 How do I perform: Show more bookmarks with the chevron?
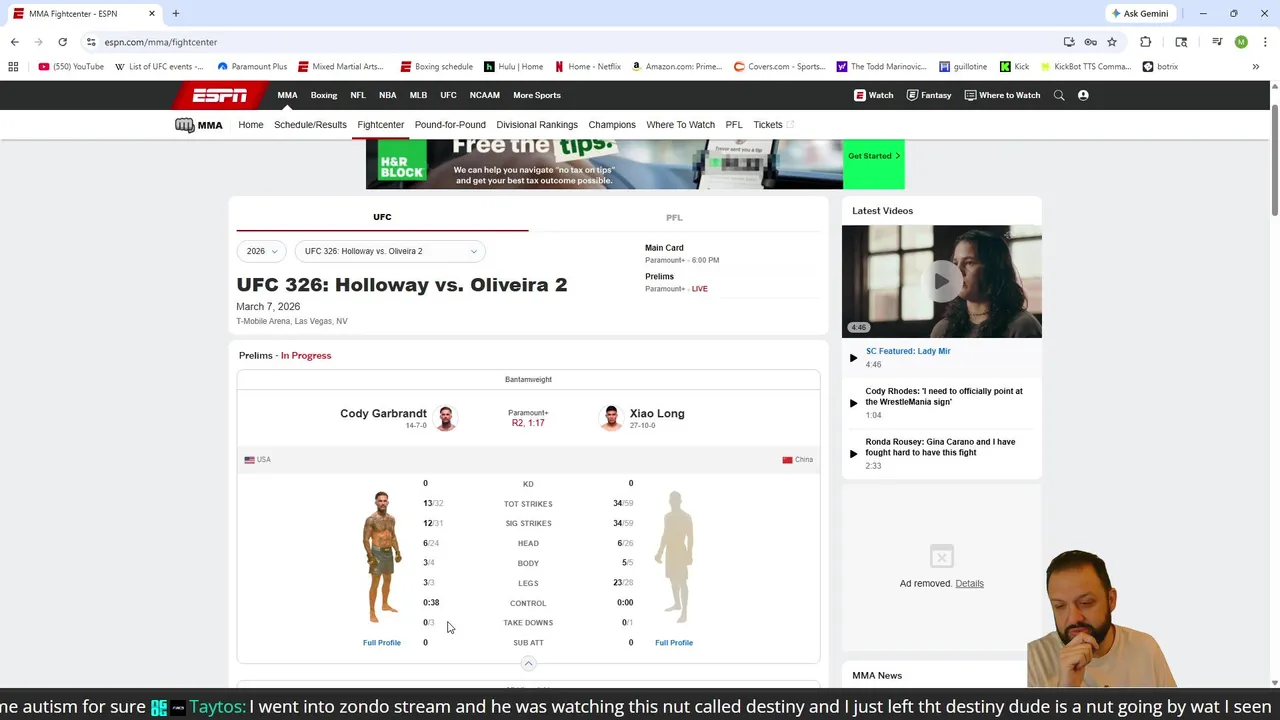(x=1255, y=67)
